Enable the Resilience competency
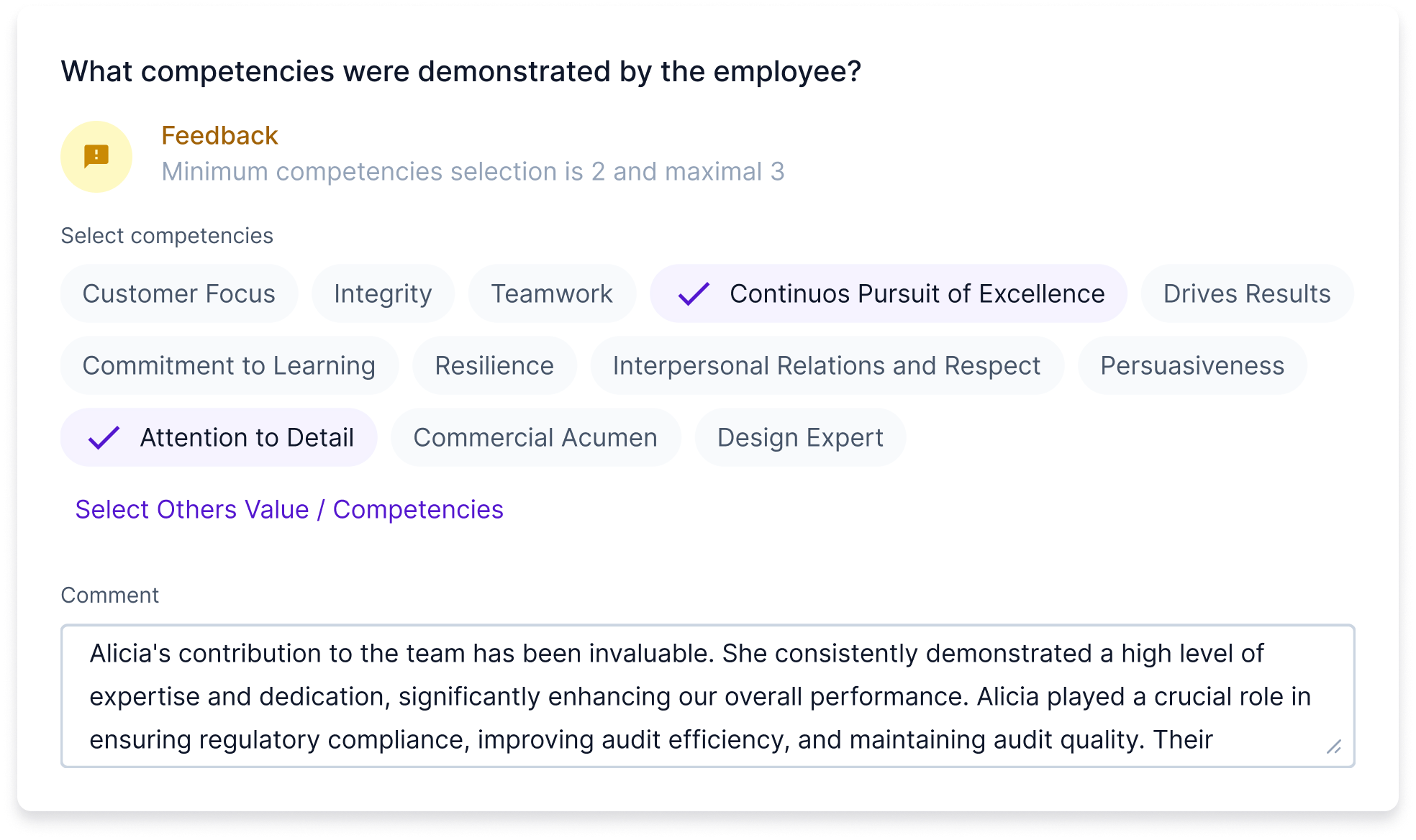This screenshot has width=1416, height=840. point(494,365)
